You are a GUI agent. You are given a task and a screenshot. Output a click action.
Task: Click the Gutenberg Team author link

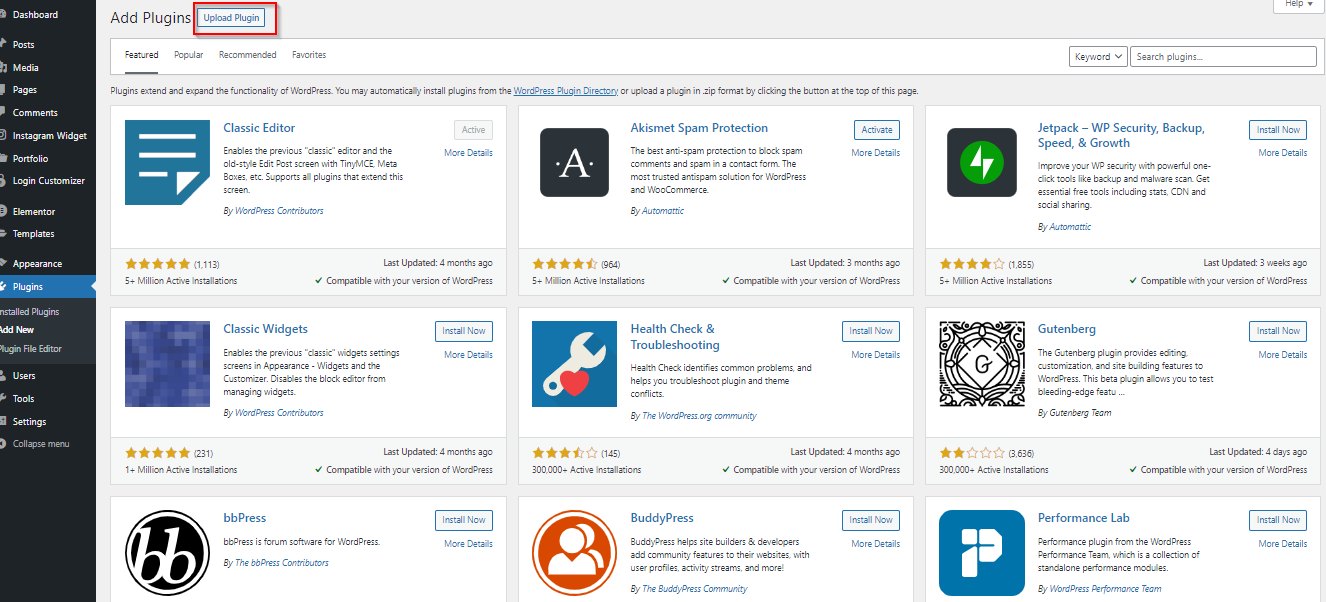pyautogui.click(x=1080, y=412)
